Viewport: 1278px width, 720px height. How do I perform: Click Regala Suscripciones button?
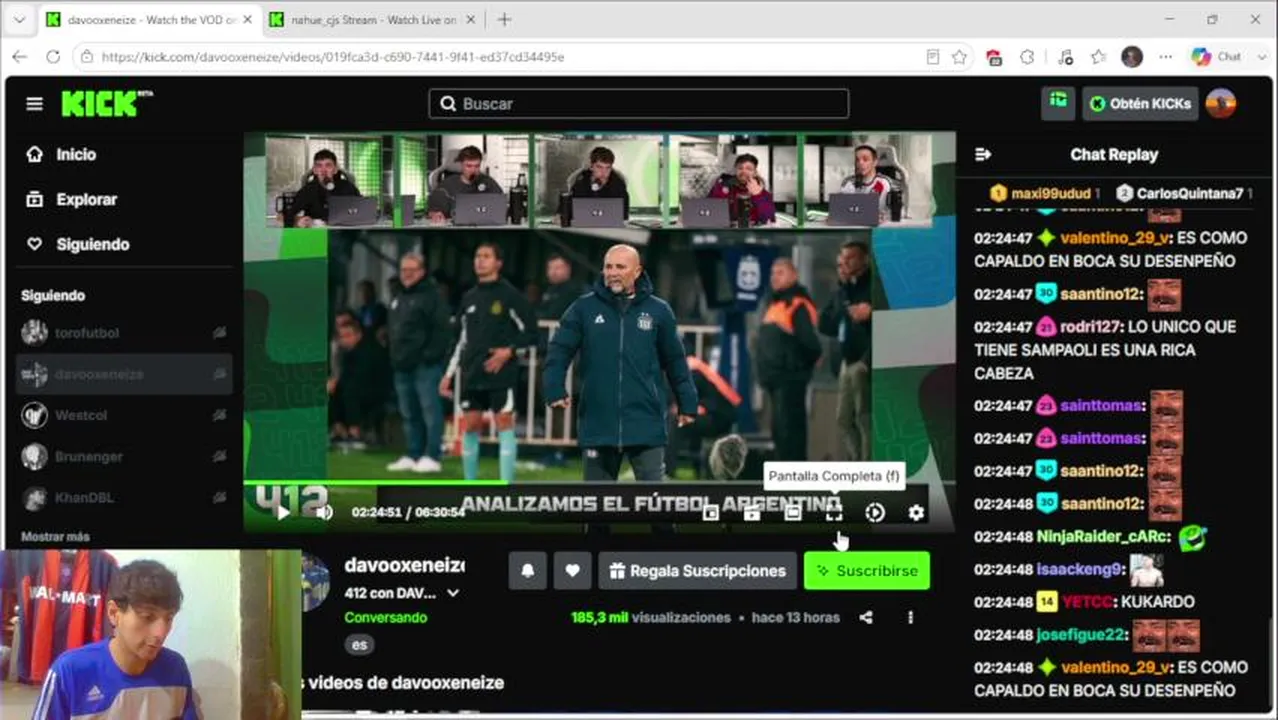tap(697, 571)
